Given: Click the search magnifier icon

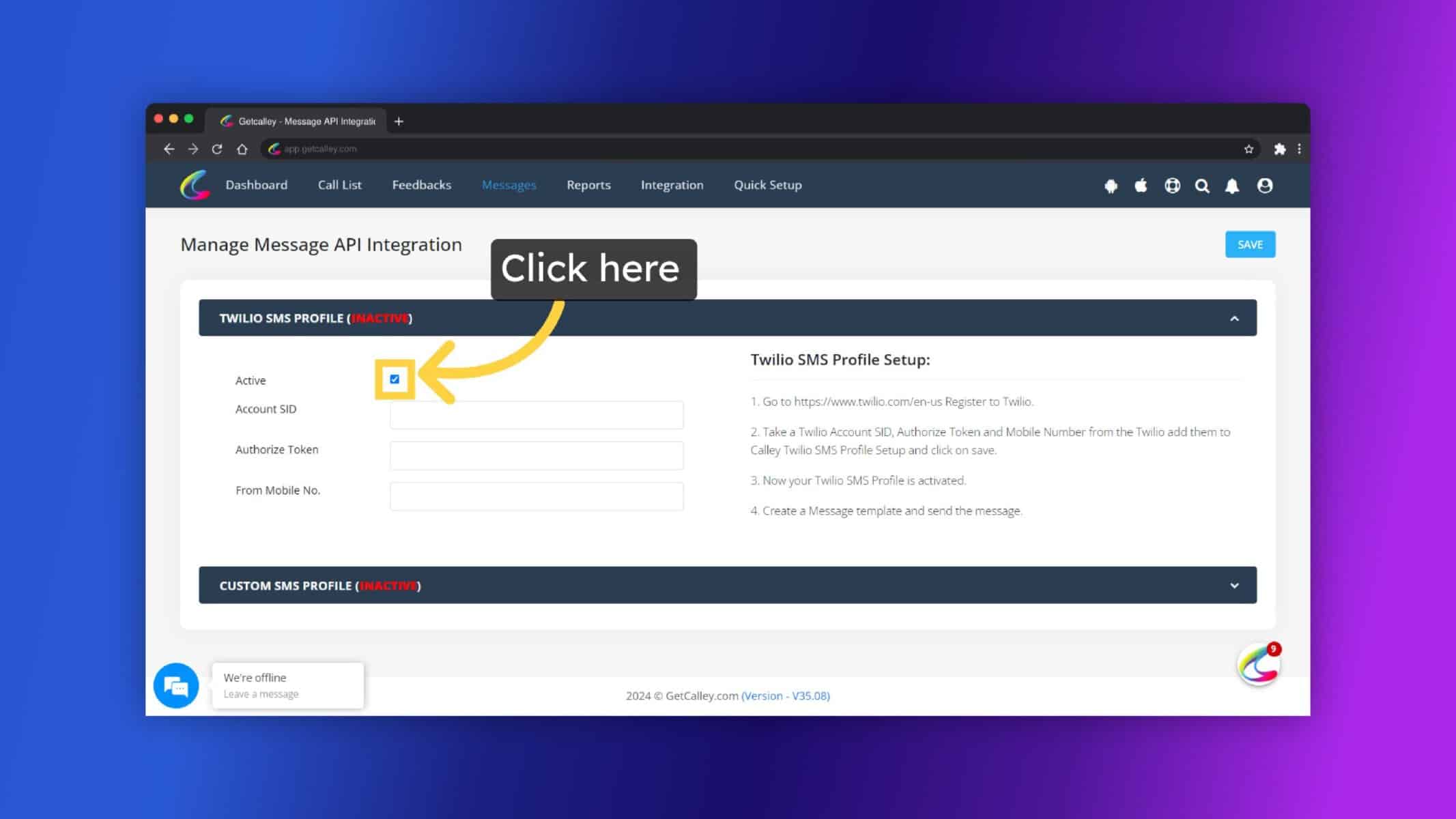Looking at the screenshot, I should pos(1202,186).
